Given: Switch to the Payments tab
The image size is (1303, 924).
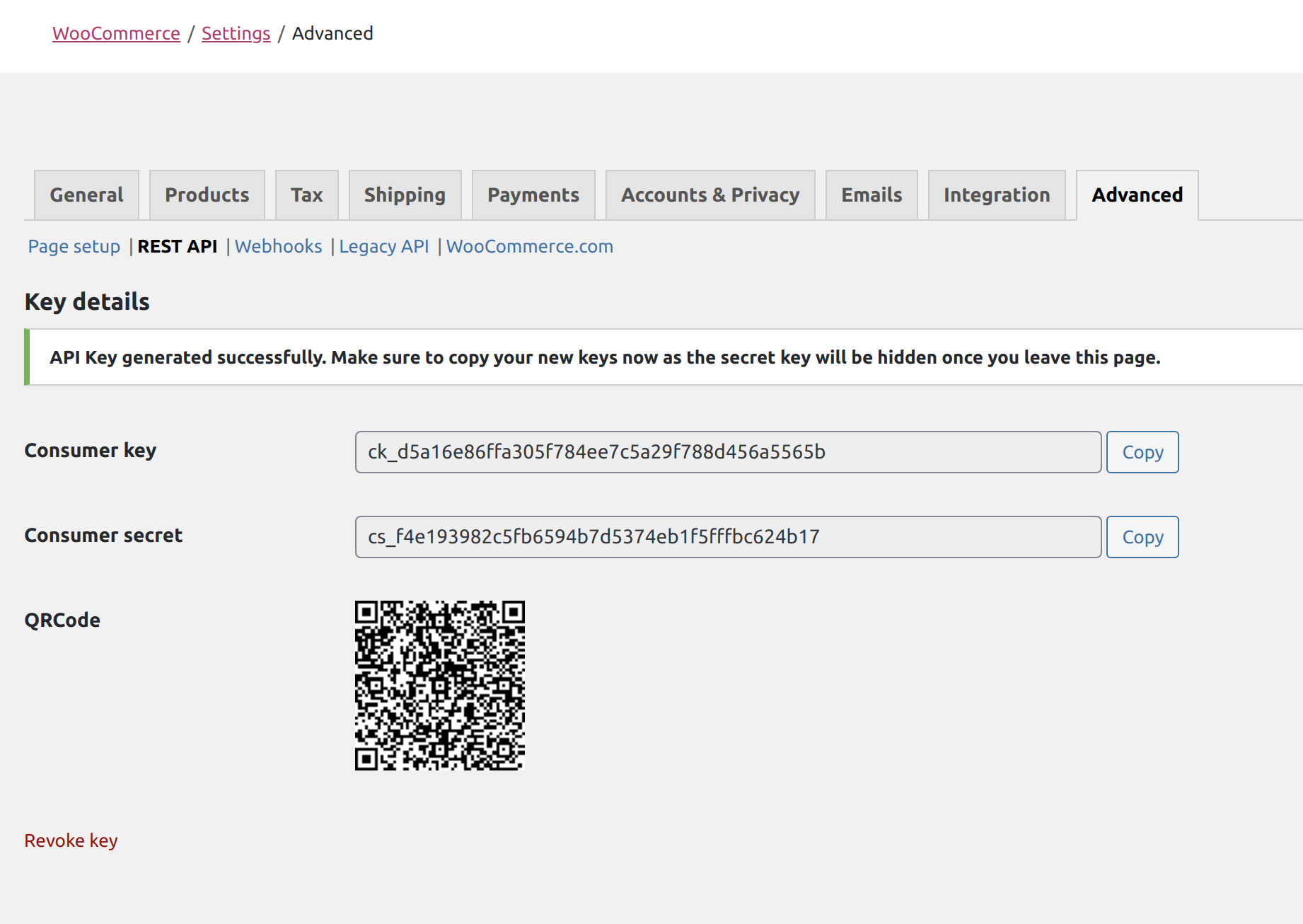Looking at the screenshot, I should point(533,195).
